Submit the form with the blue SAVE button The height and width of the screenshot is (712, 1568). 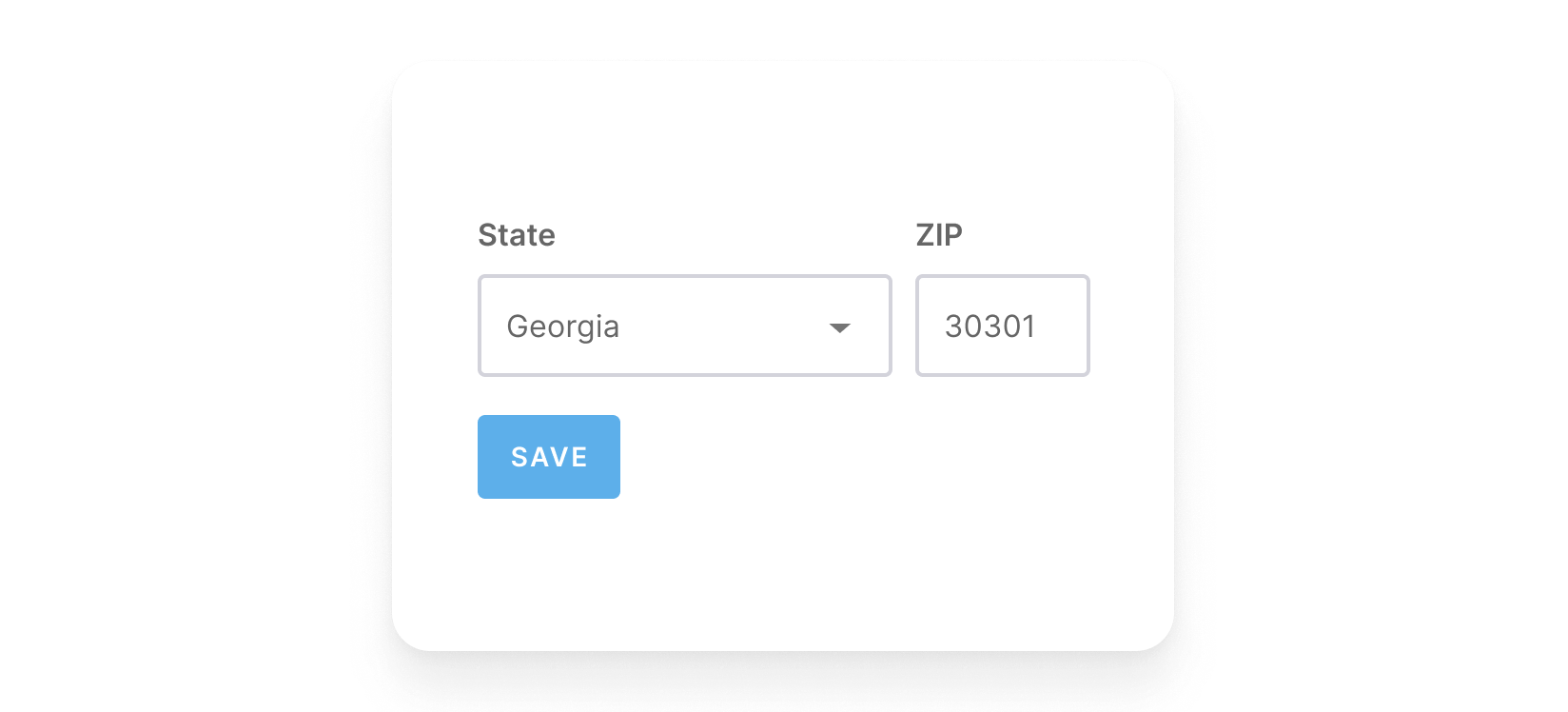pos(549,457)
